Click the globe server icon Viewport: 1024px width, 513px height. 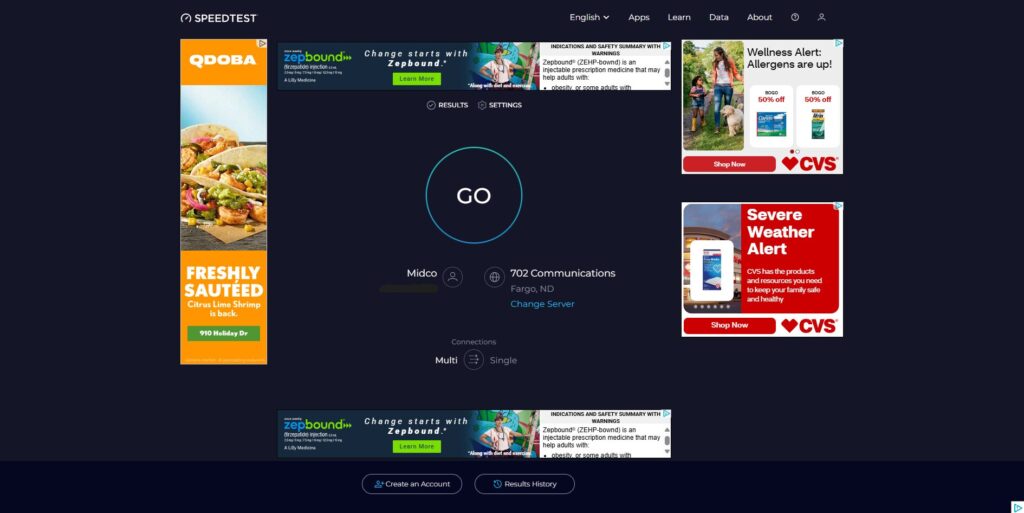tap(494, 277)
